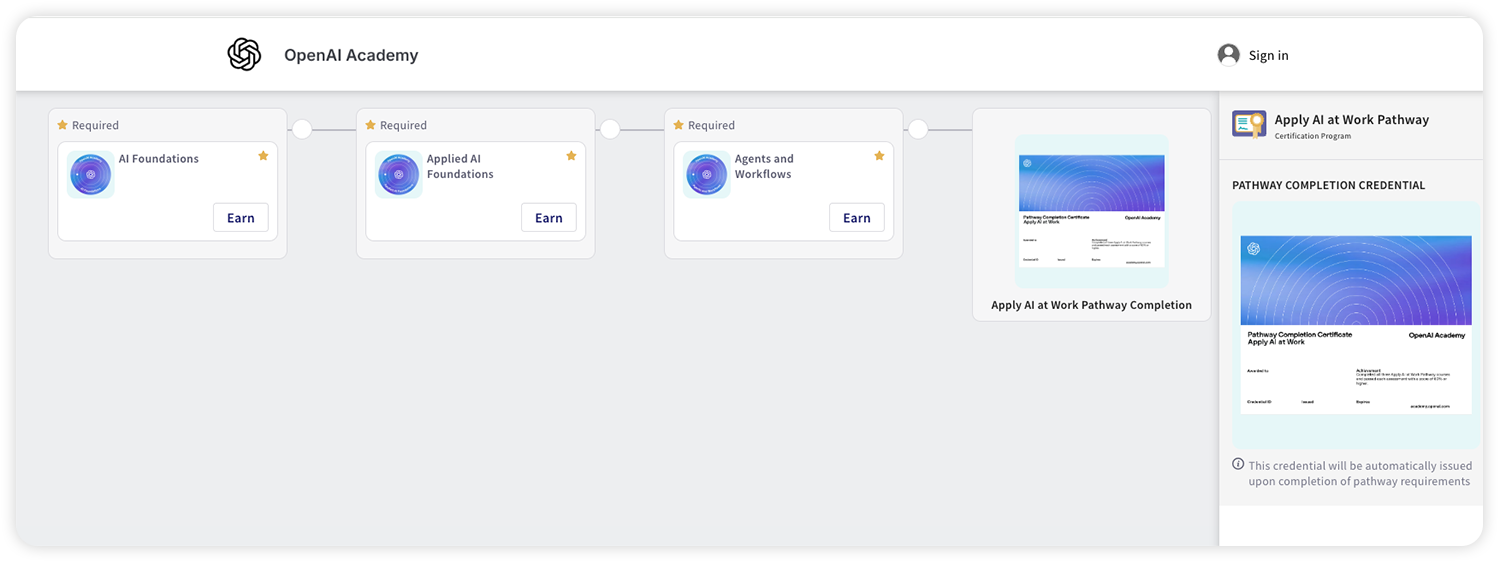Open the Applied AI Foundations badge icon

pyautogui.click(x=398, y=174)
